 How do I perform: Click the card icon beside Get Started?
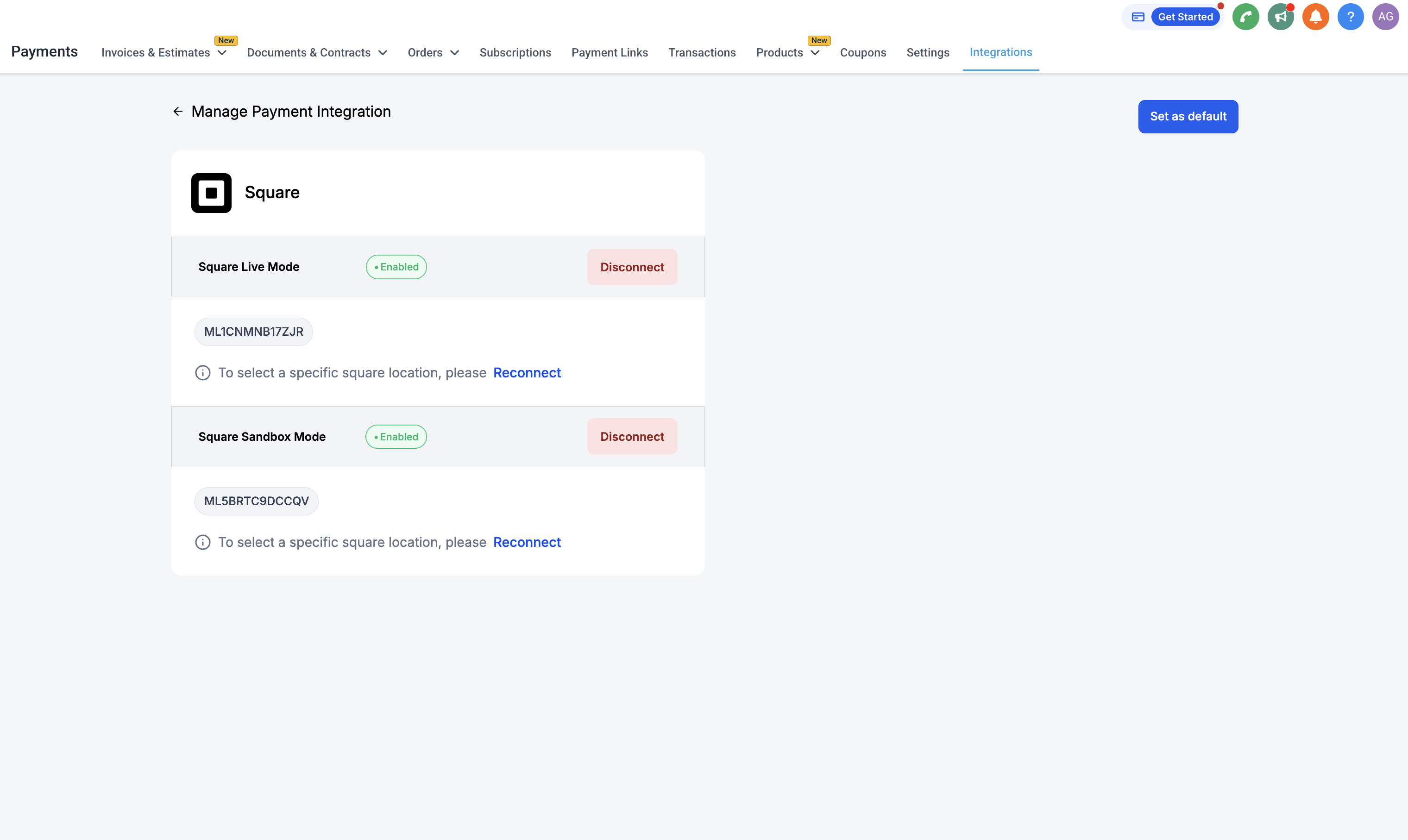(1138, 17)
